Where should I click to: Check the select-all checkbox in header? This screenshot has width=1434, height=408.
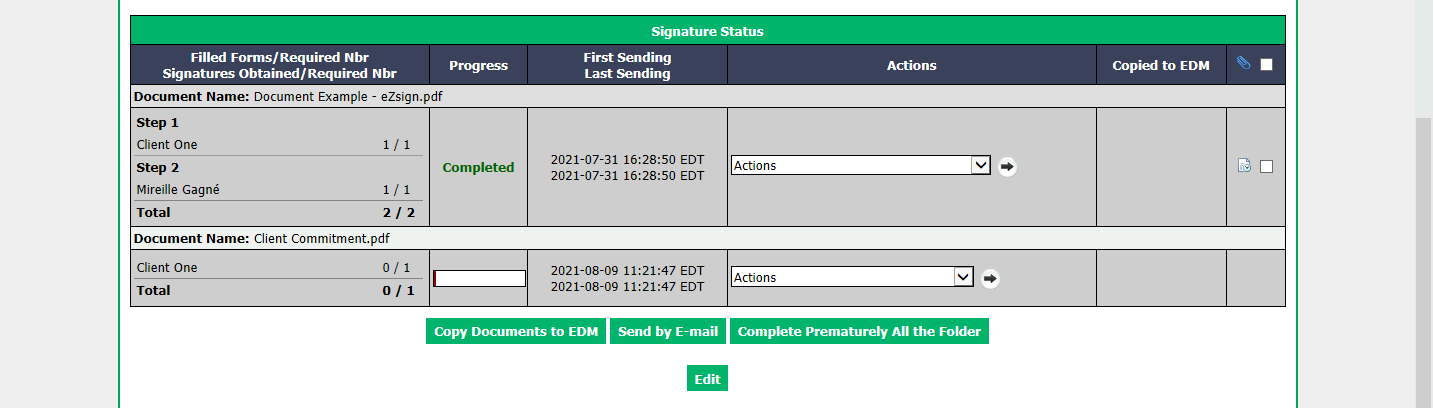1266,65
